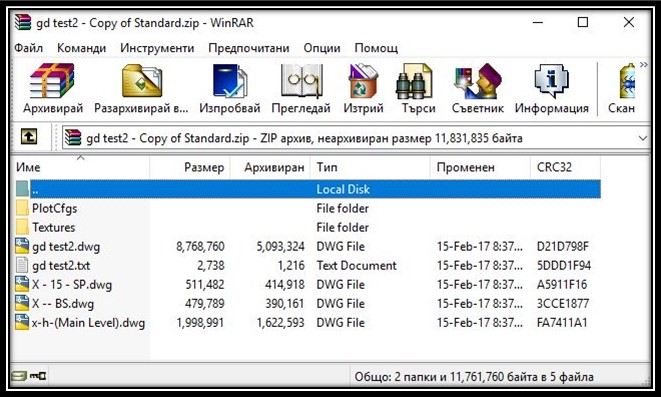Open the Команди menu
Image resolution: width=661 pixels, height=397 pixels.
click(x=81, y=48)
